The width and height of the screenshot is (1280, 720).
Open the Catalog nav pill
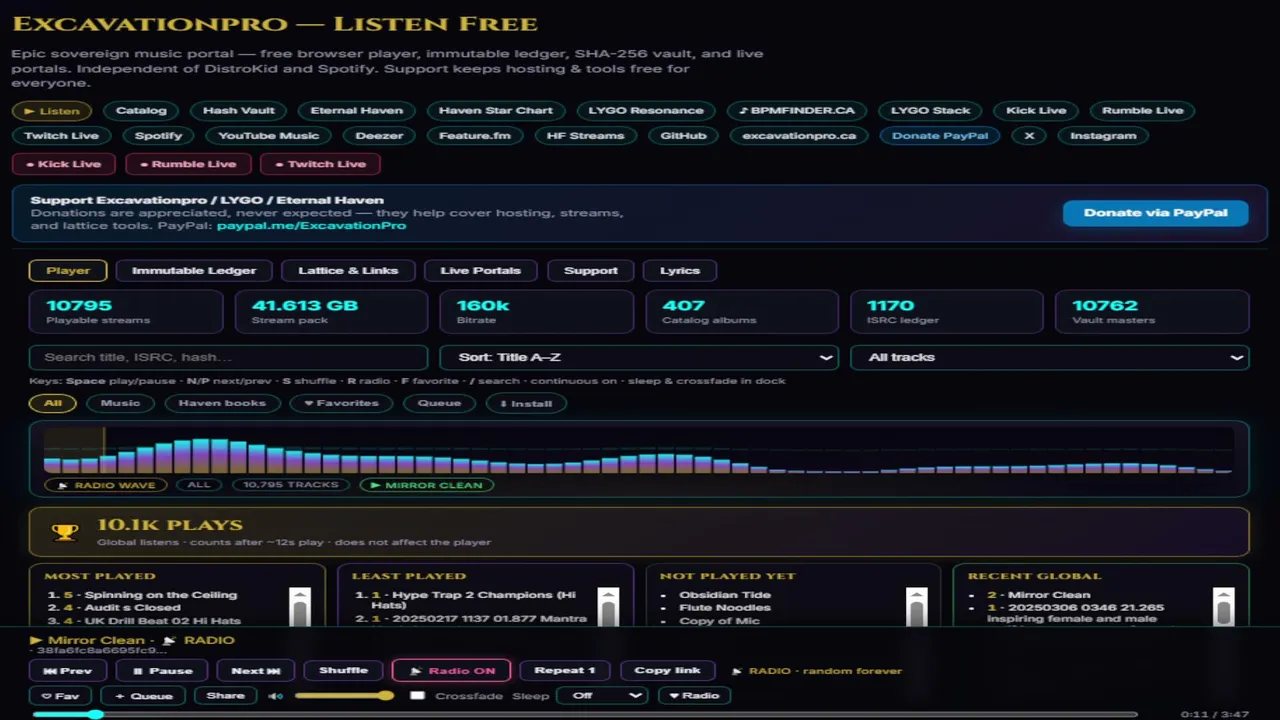[x=141, y=111]
